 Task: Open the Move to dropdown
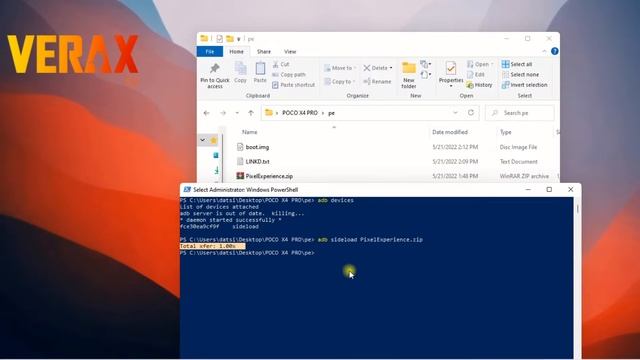tap(340, 68)
